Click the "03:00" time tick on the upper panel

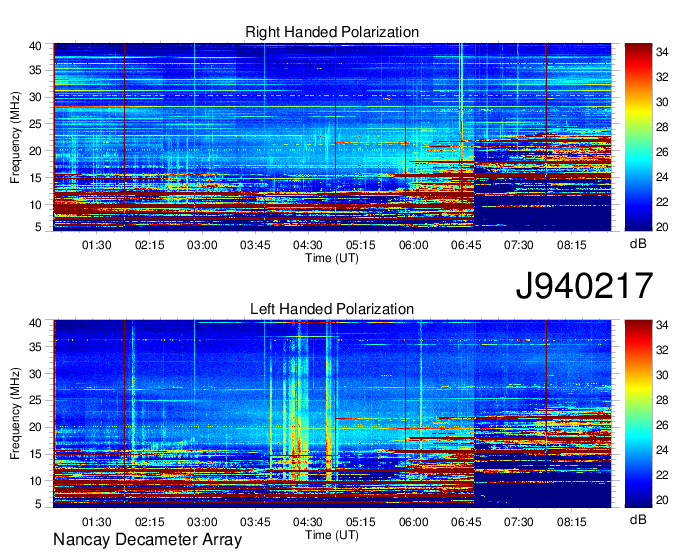click(202, 245)
